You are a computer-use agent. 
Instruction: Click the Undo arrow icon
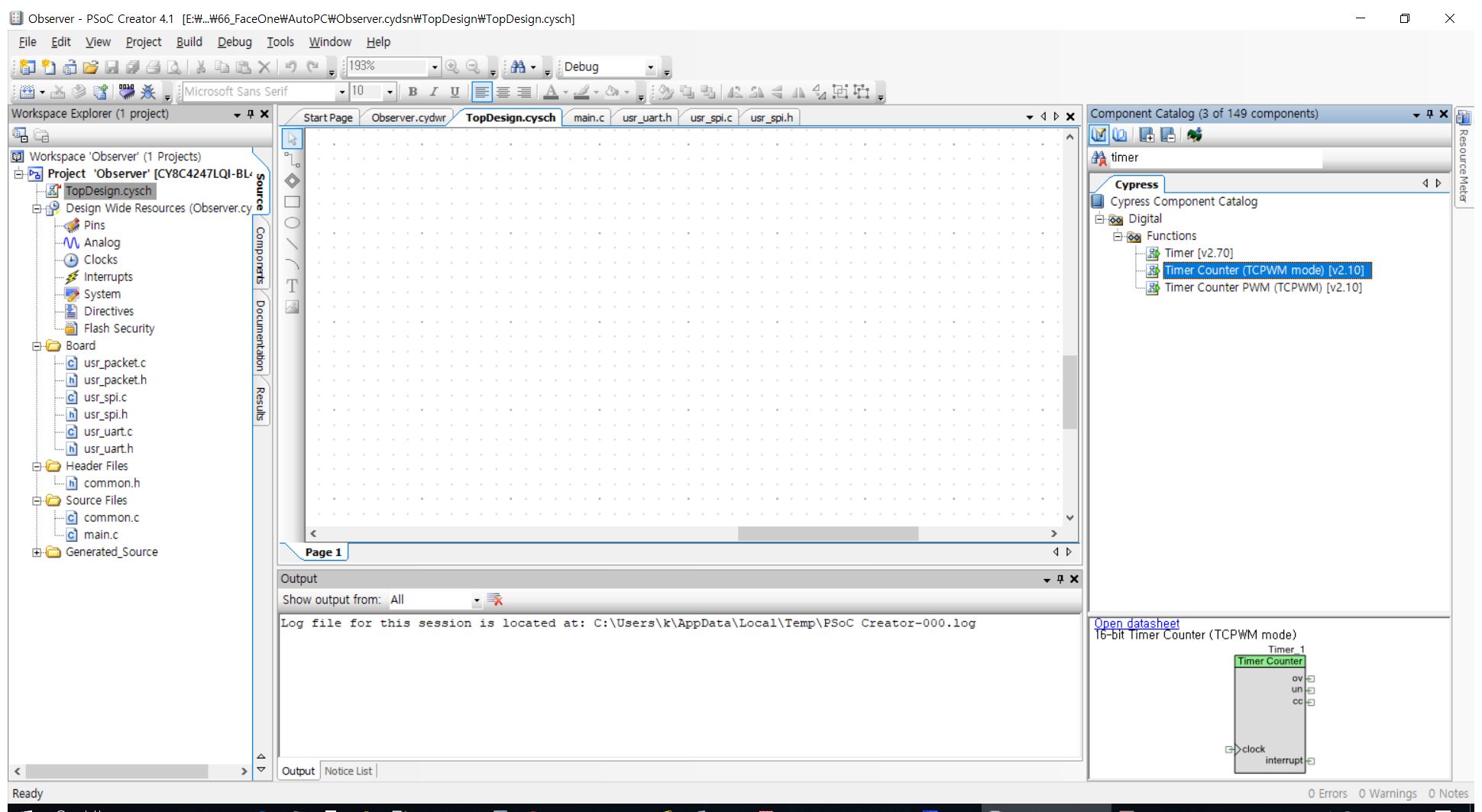pos(291,67)
